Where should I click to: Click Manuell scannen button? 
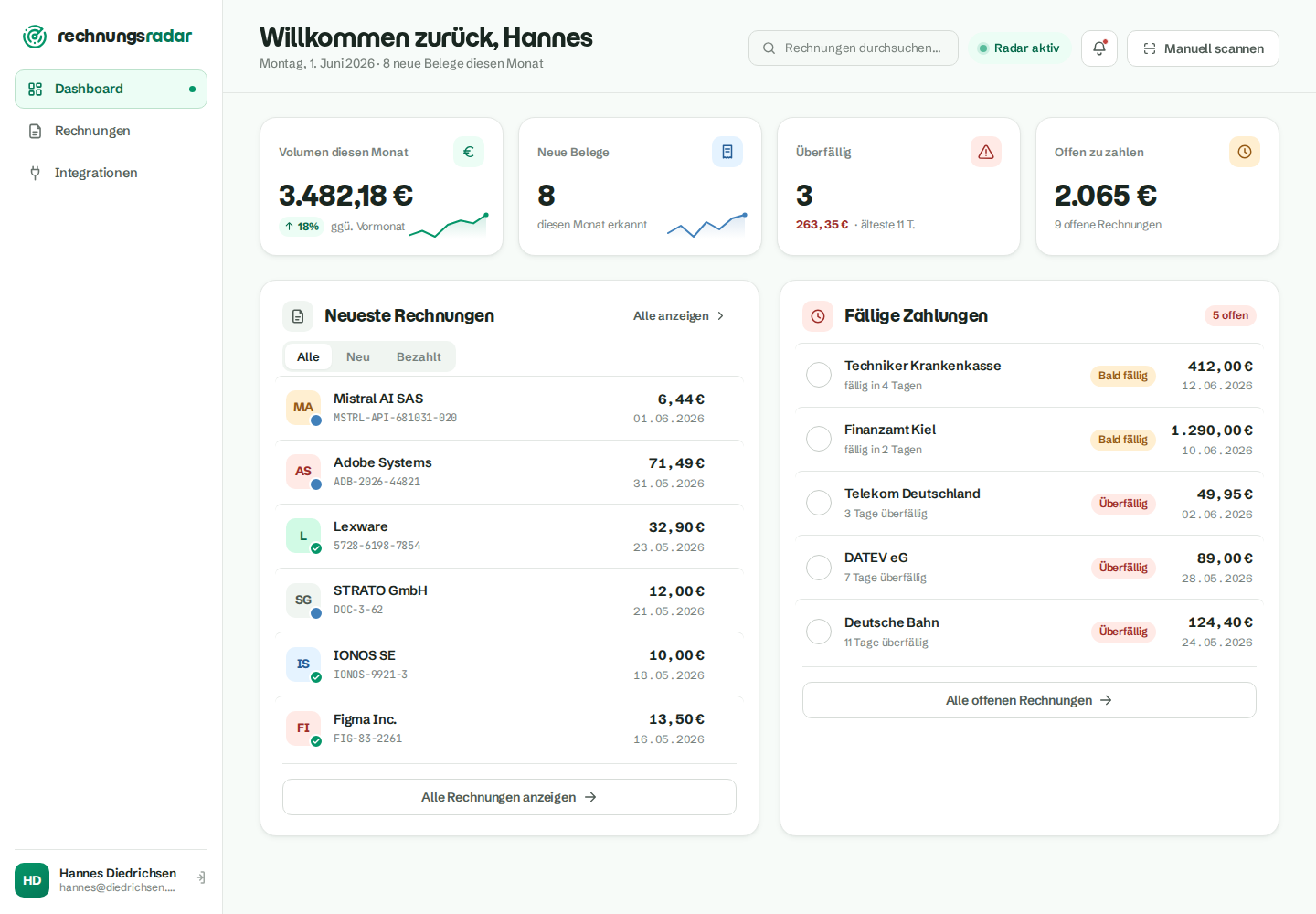coord(1203,48)
